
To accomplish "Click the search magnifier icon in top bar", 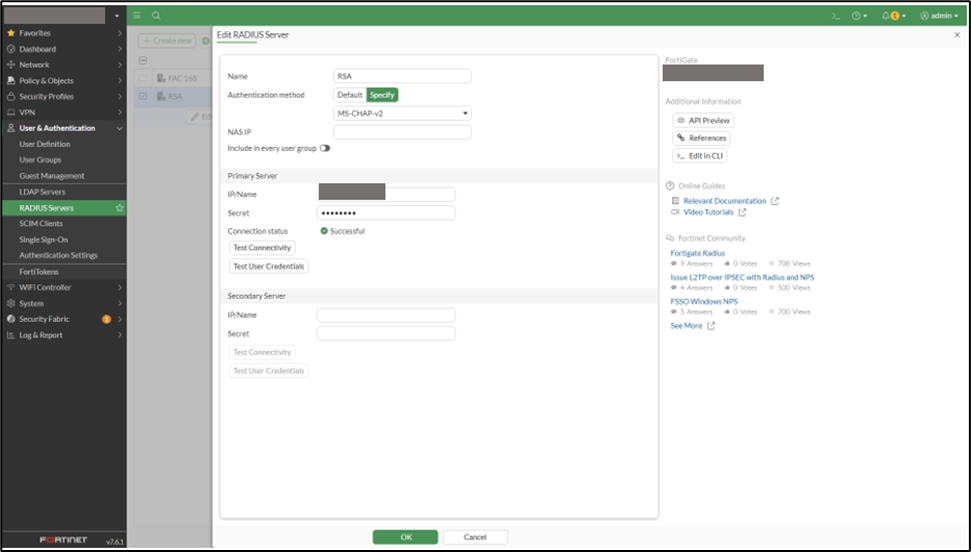I will pyautogui.click(x=156, y=16).
